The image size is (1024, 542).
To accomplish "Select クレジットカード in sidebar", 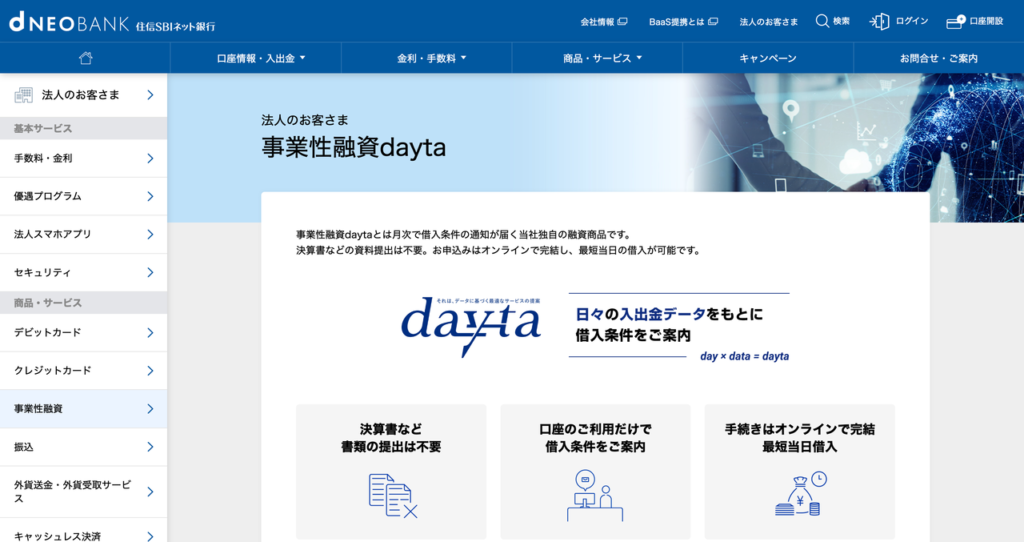I will 84,370.
